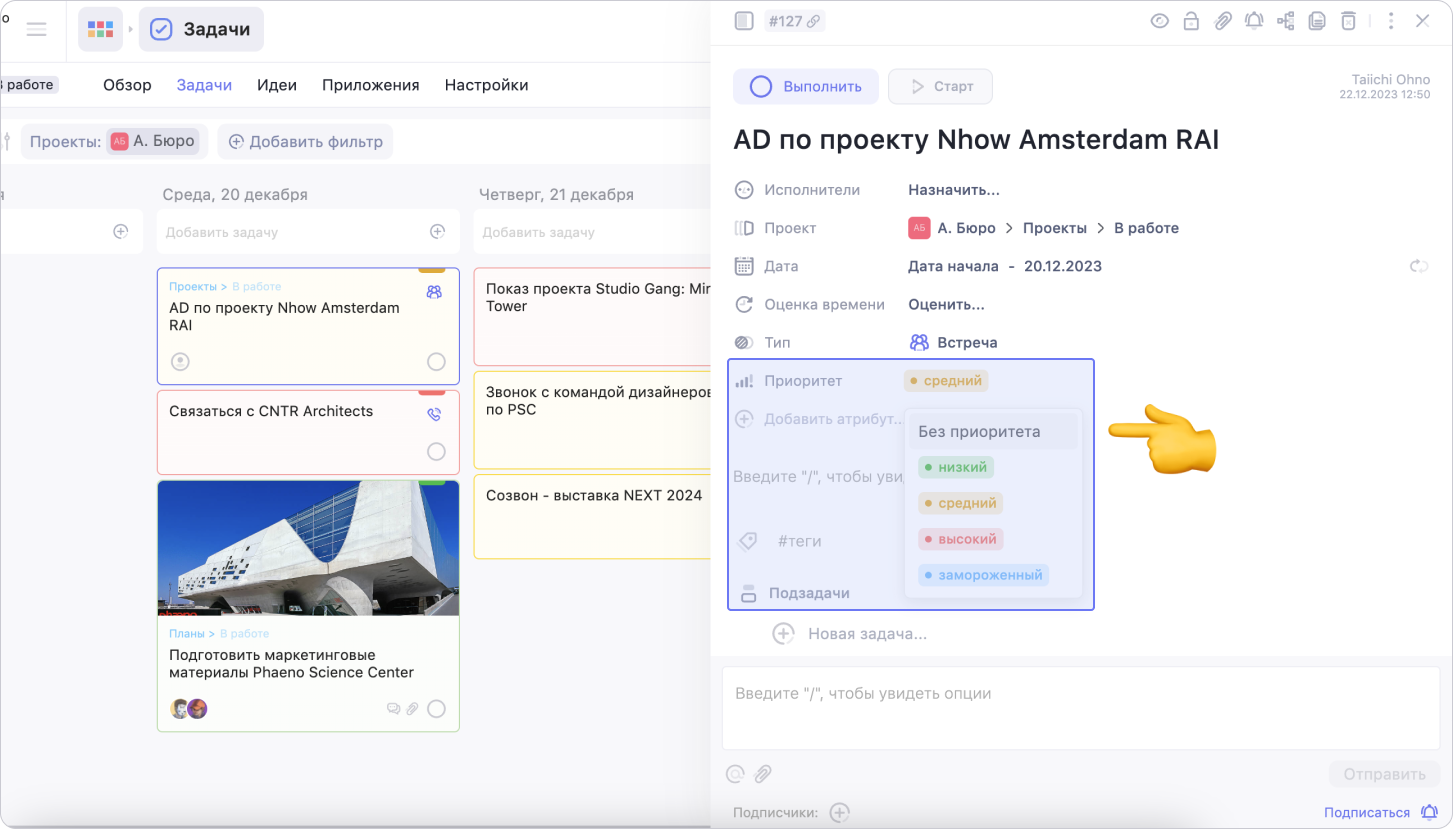Open the task hierarchy tree icon
This screenshot has width=1453, height=829.
coord(1286,21)
